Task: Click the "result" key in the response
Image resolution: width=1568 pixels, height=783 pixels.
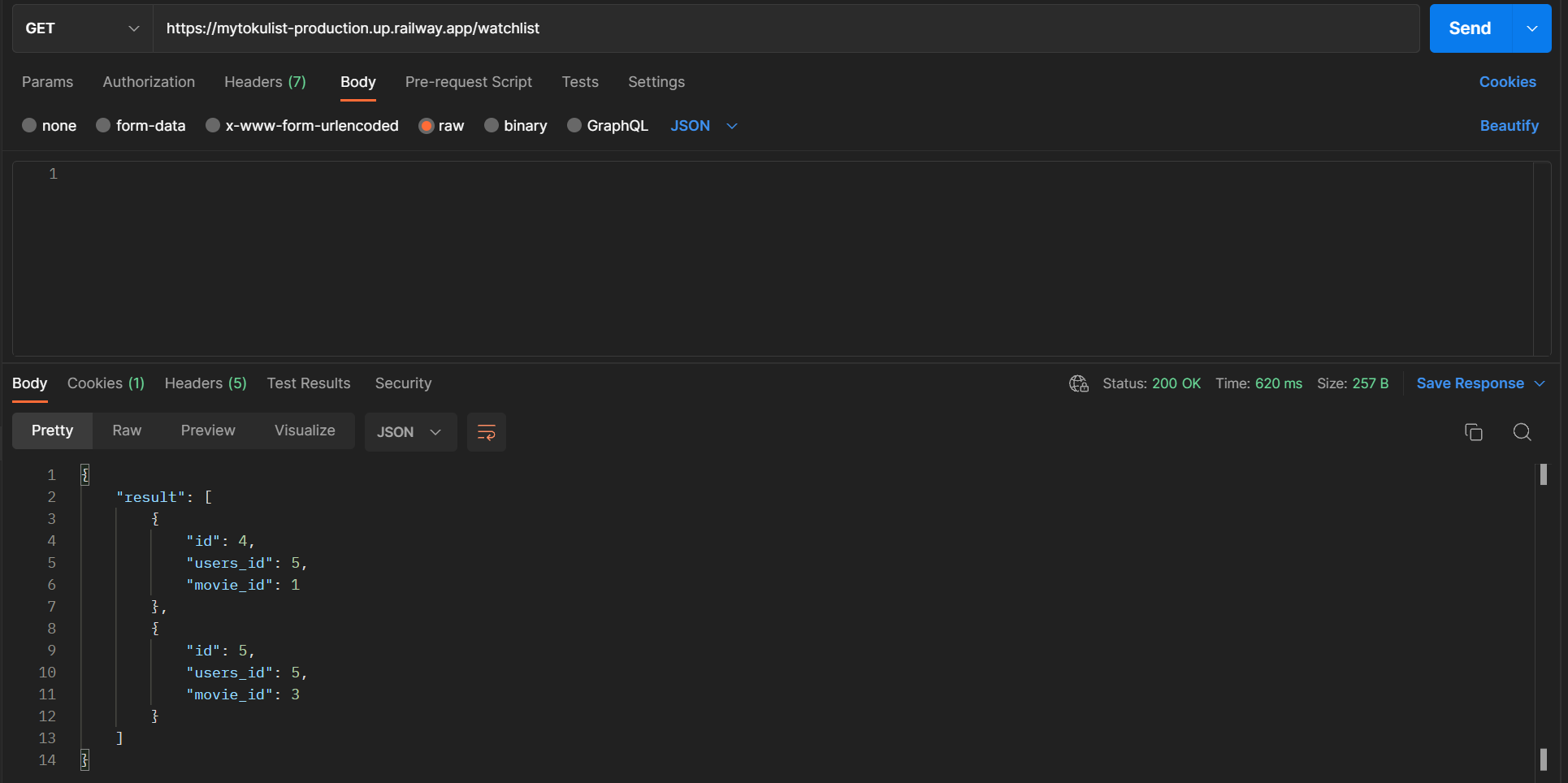Action: point(151,497)
